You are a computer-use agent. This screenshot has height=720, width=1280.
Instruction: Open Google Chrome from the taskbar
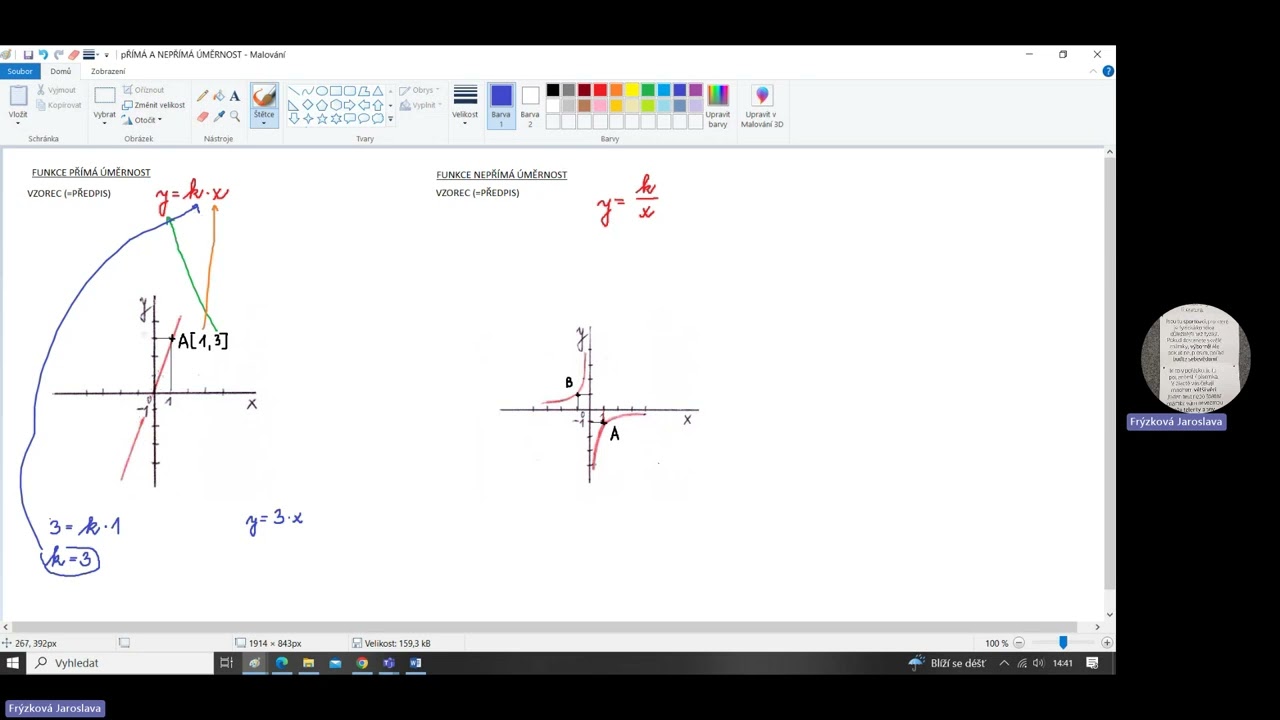[x=362, y=663]
